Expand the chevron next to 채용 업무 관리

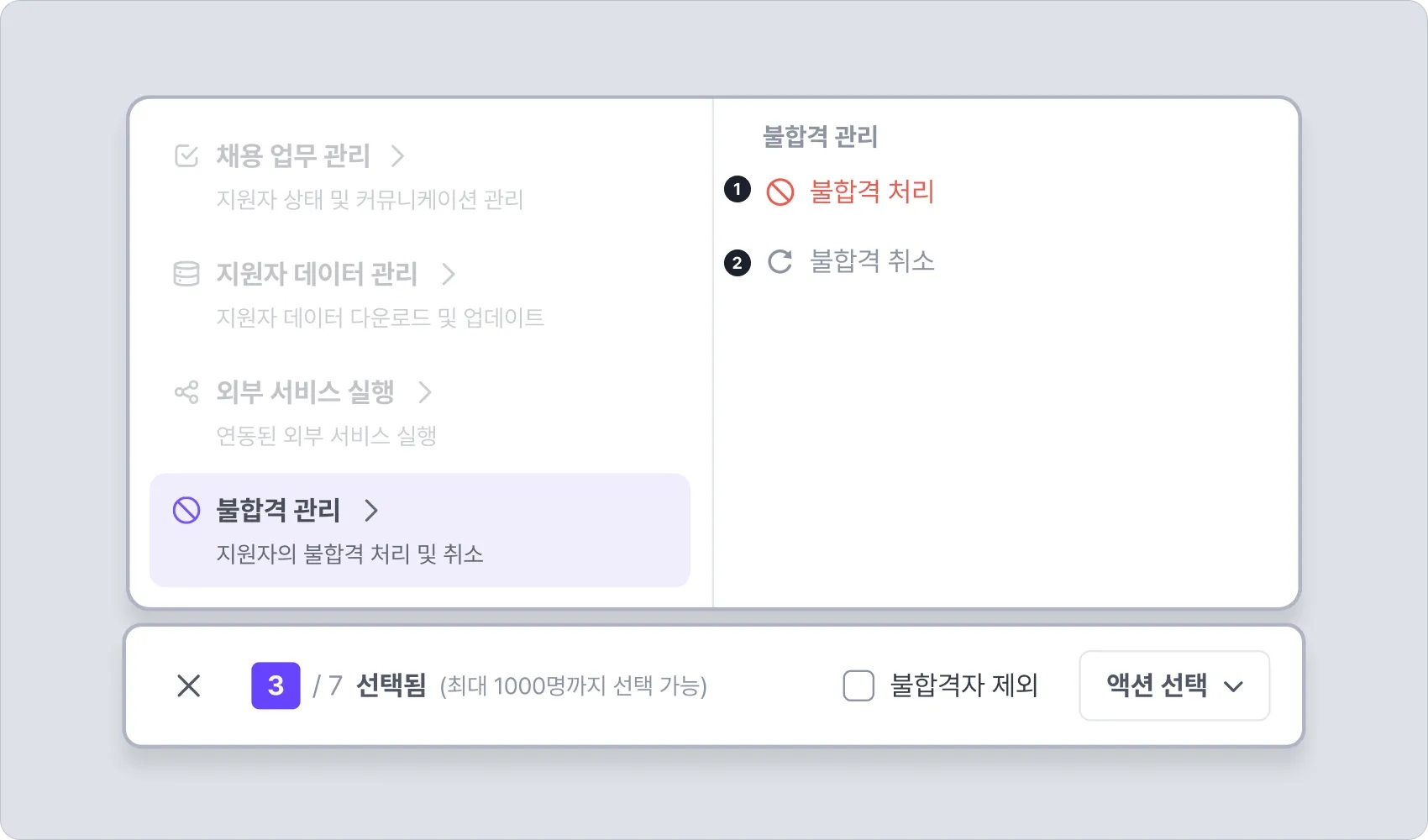398,156
